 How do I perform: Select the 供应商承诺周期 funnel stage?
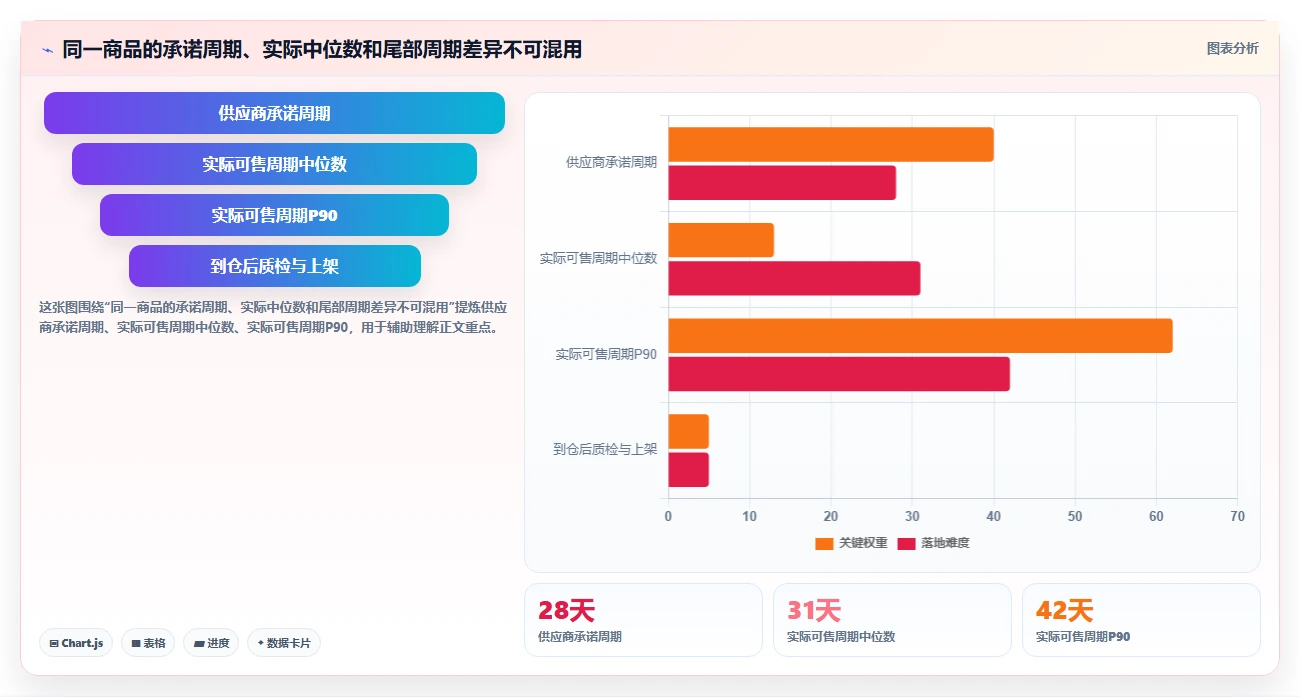(274, 113)
